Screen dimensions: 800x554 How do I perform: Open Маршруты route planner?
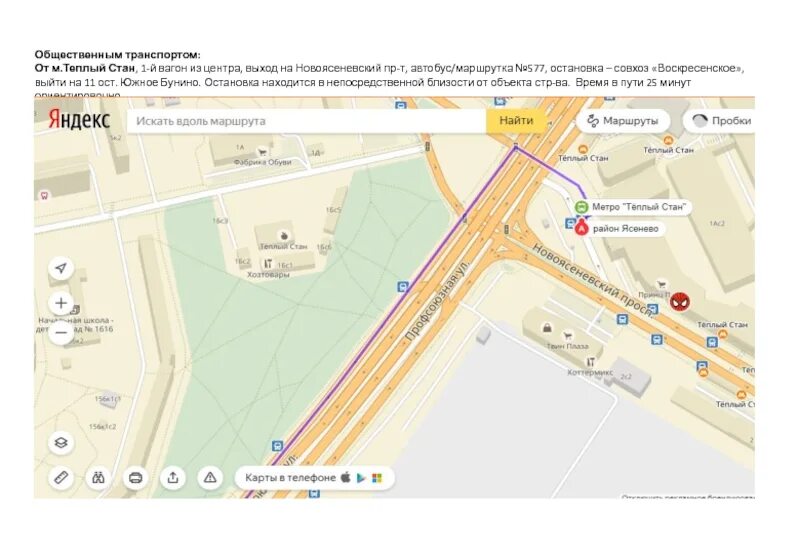[622, 121]
